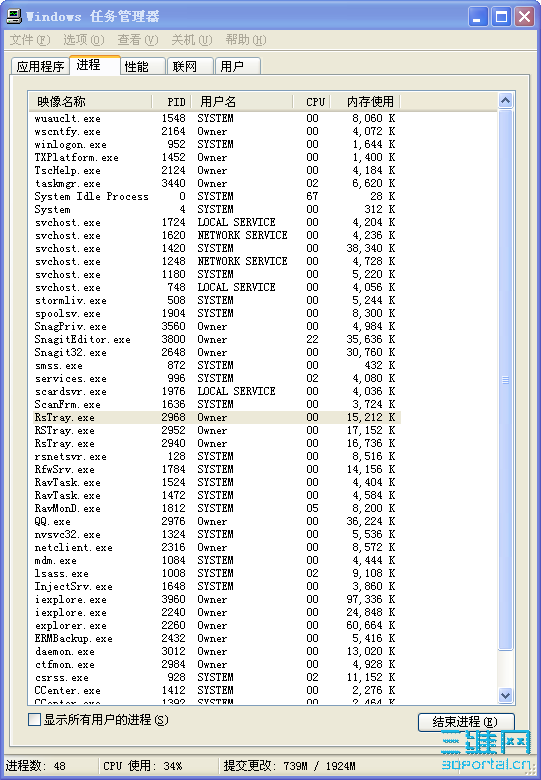Viewport: 541px width, 780px height.
Task: Click the scrollbar up arrow
Action: click(505, 101)
